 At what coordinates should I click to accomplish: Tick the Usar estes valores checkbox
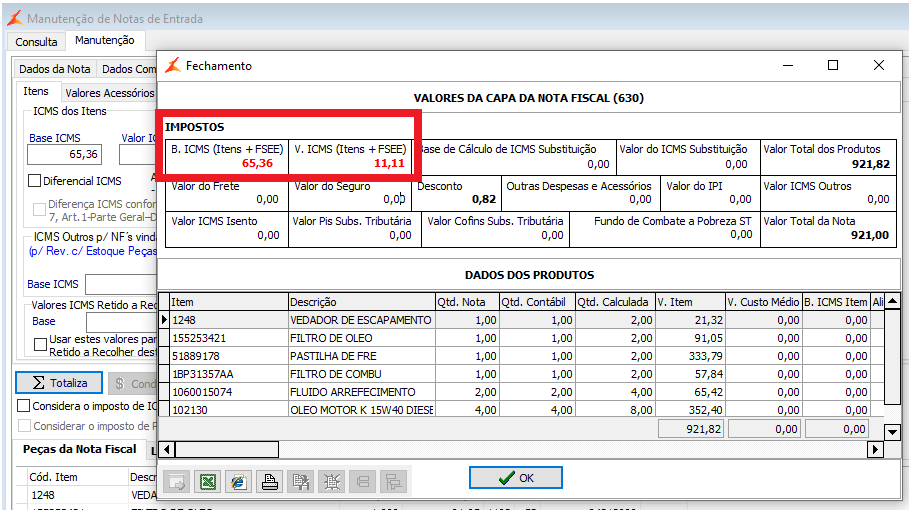tap(40, 343)
